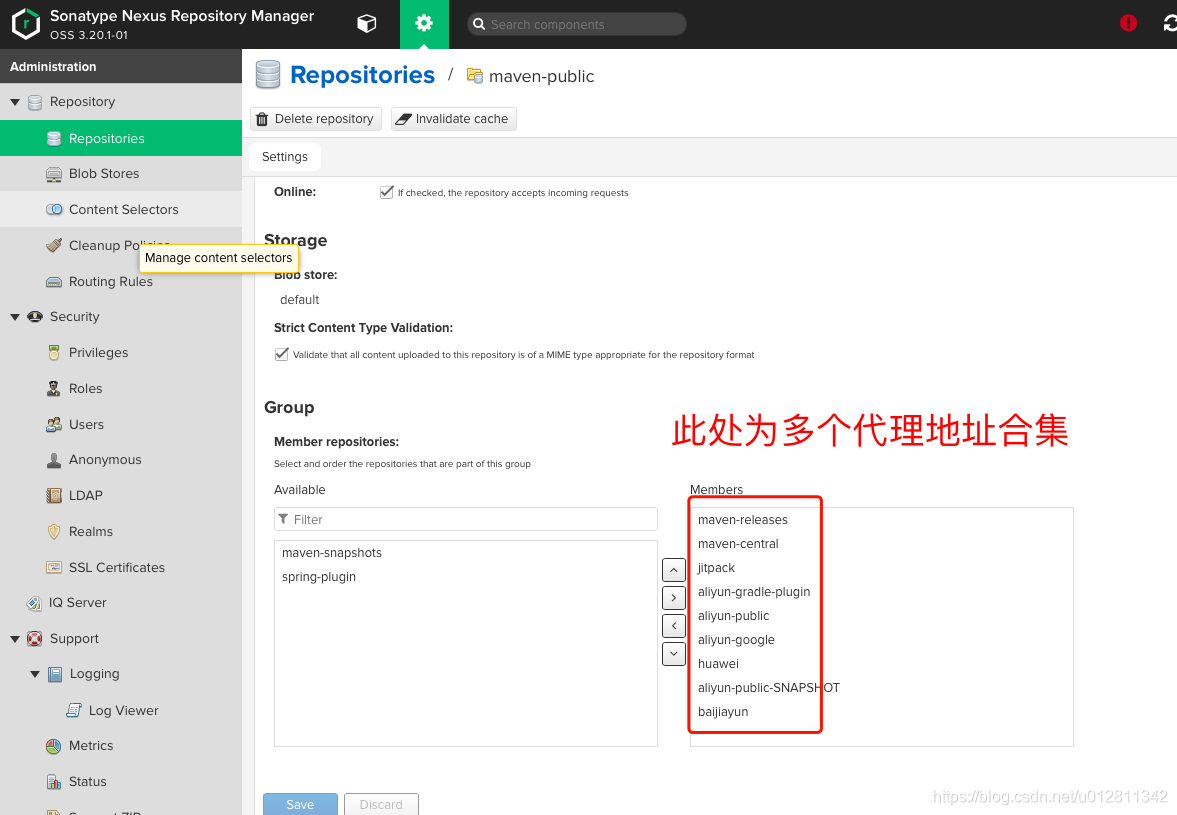1177x815 pixels.
Task: Click the Security hat icon
Action: click(x=35, y=317)
